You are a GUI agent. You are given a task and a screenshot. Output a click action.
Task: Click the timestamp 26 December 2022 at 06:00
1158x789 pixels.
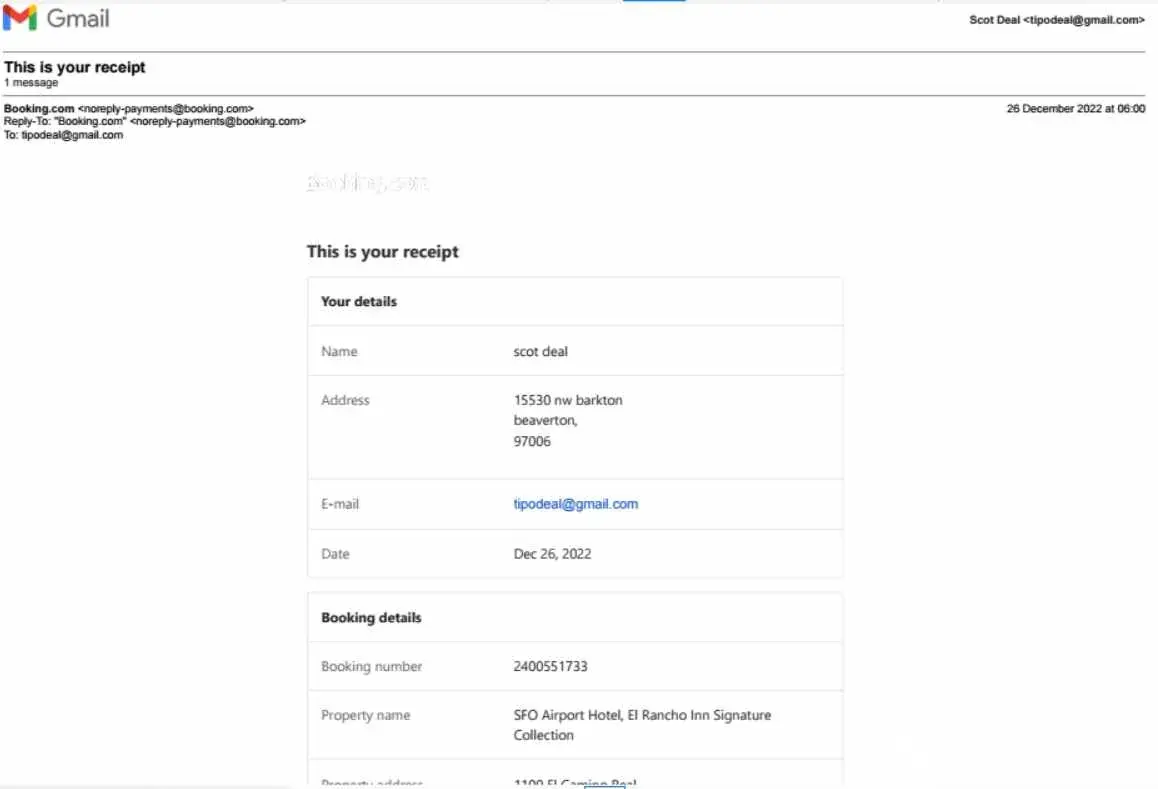tap(1075, 109)
